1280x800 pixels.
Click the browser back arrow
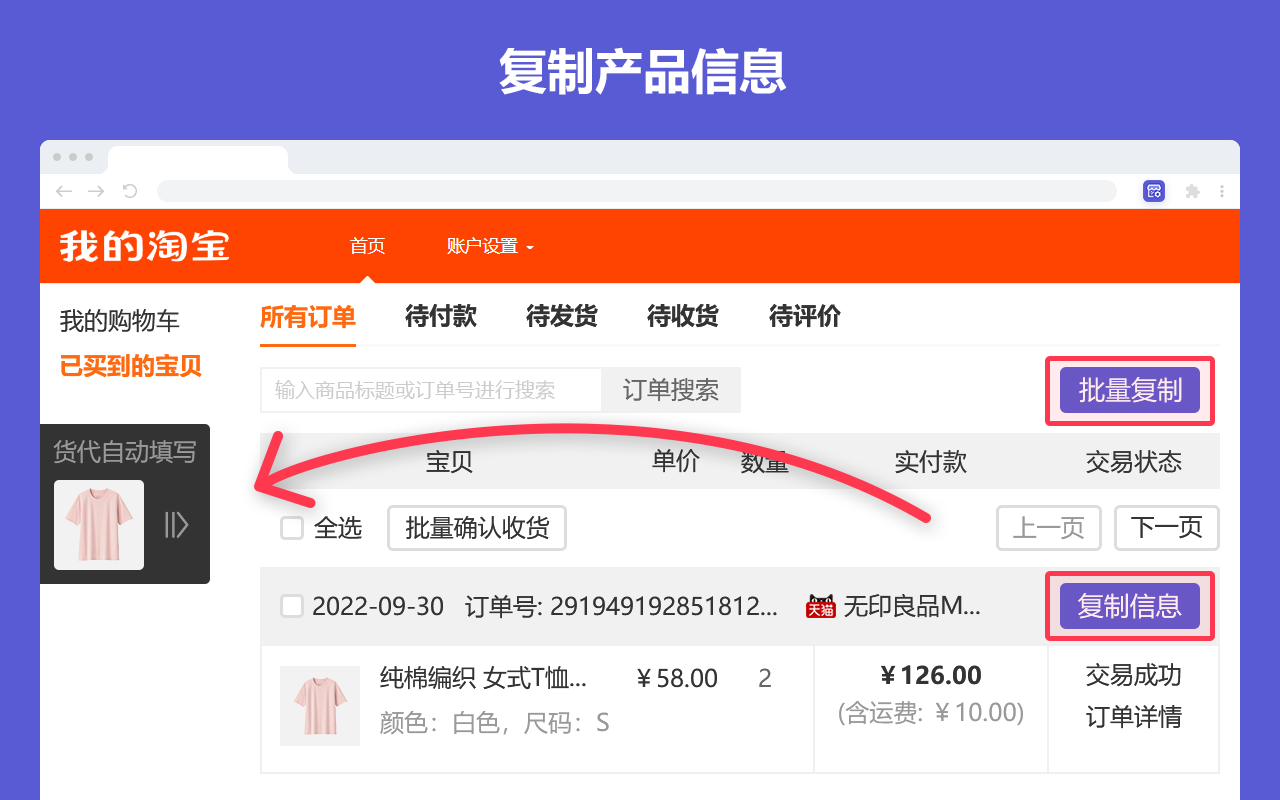point(64,191)
